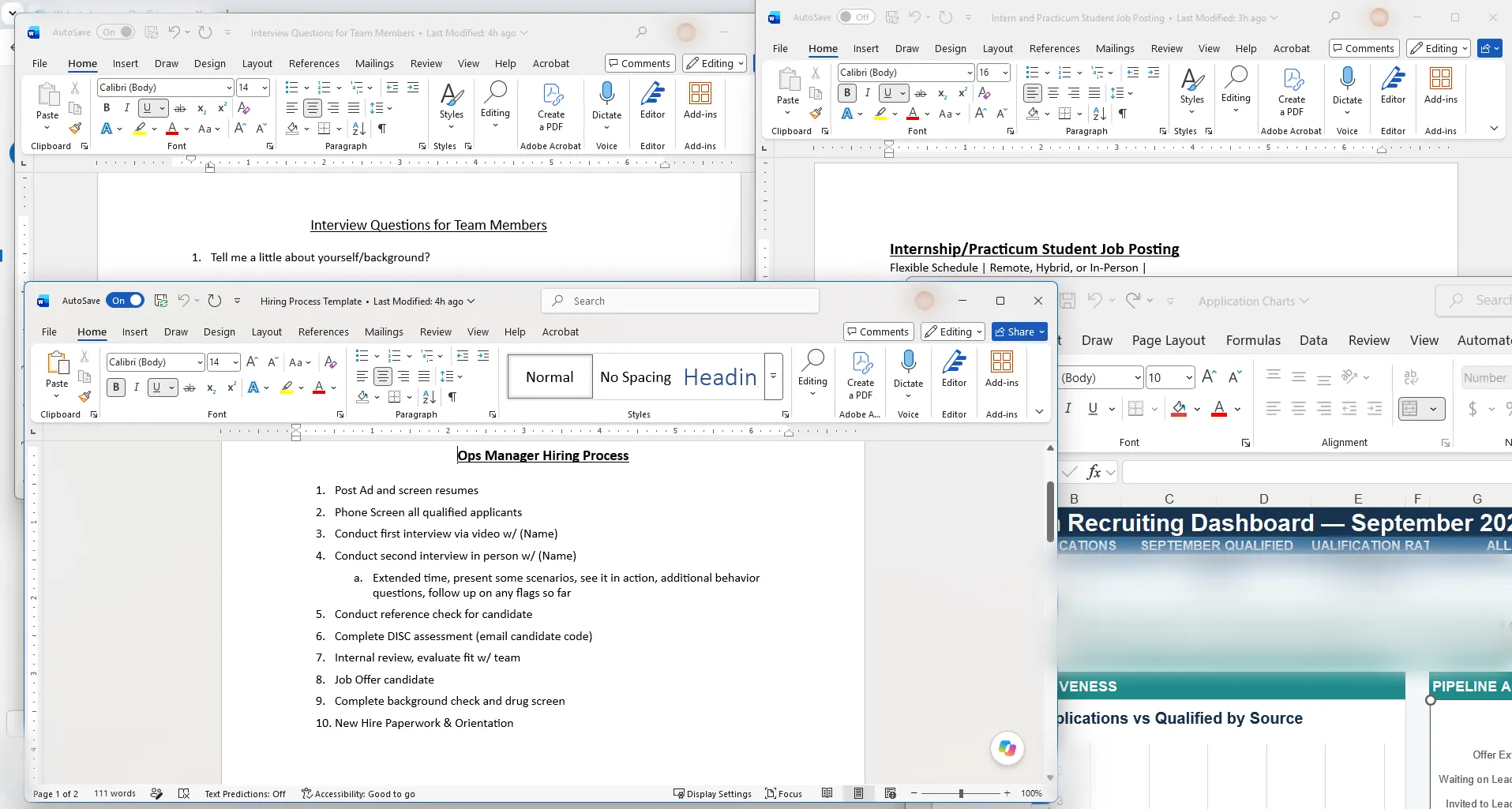Apply No Spacing style in Hiring Process Template
The width and height of the screenshot is (1512, 809).
click(x=635, y=376)
